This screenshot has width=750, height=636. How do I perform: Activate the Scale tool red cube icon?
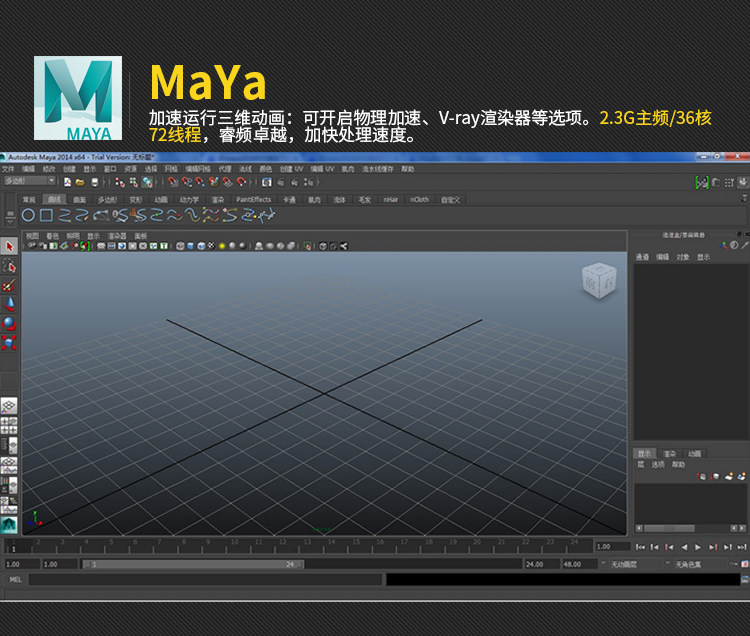tap(9, 343)
